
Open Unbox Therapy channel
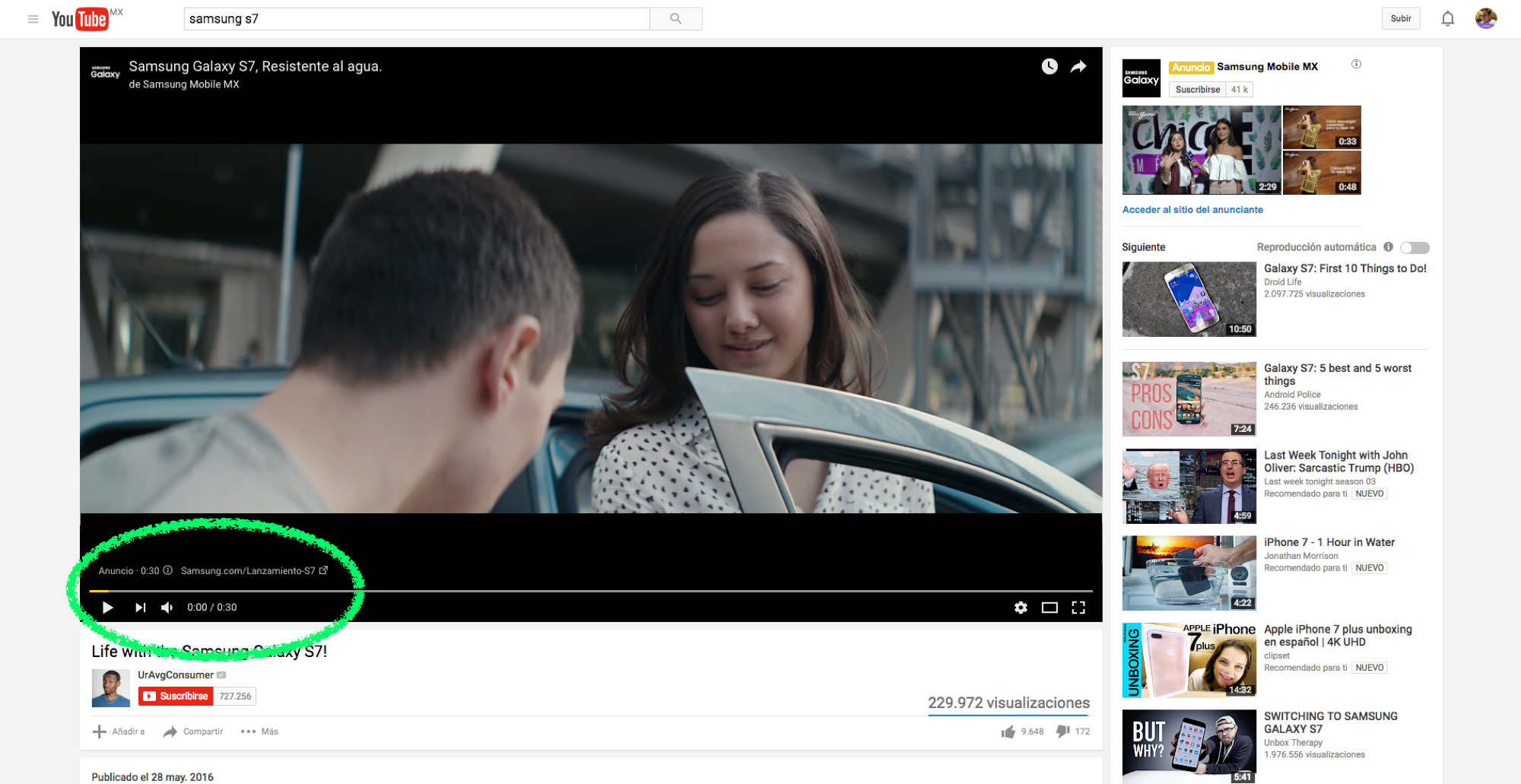coord(1293,743)
